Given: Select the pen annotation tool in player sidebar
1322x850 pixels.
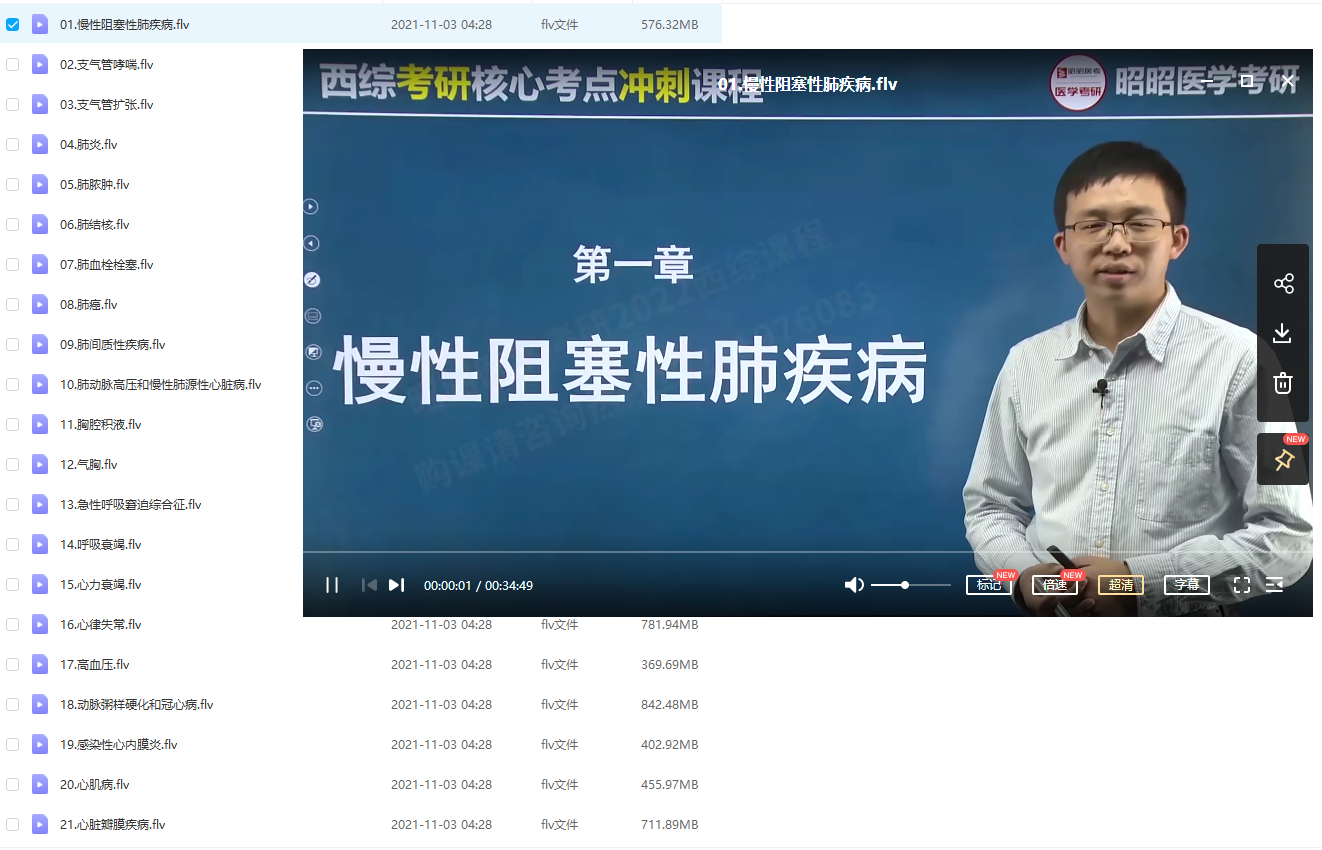Looking at the screenshot, I should [x=310, y=280].
